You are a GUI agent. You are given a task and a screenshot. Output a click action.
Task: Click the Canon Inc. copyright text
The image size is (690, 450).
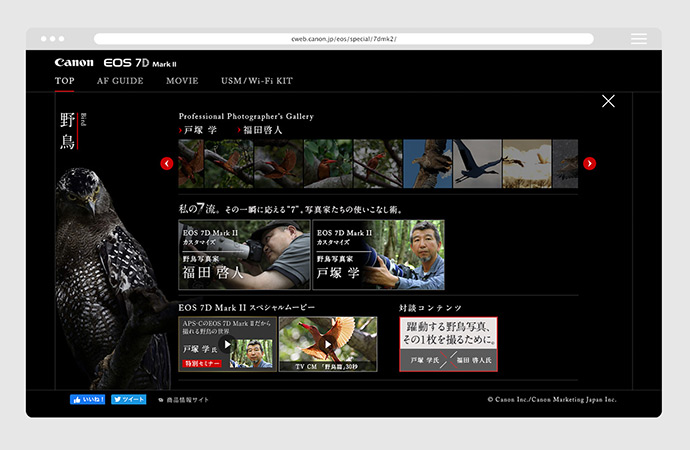[552, 399]
